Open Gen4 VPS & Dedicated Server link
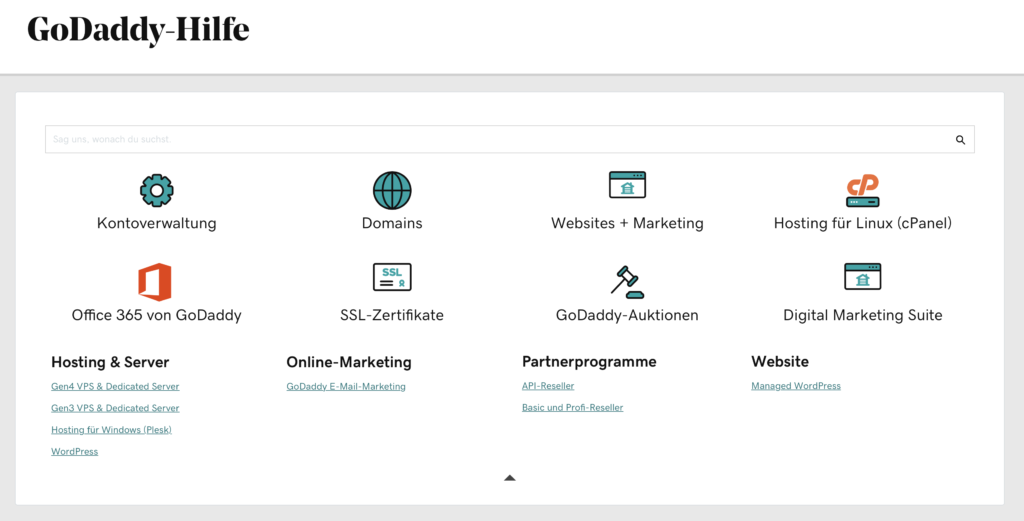This screenshot has height=521, width=1024. (115, 387)
